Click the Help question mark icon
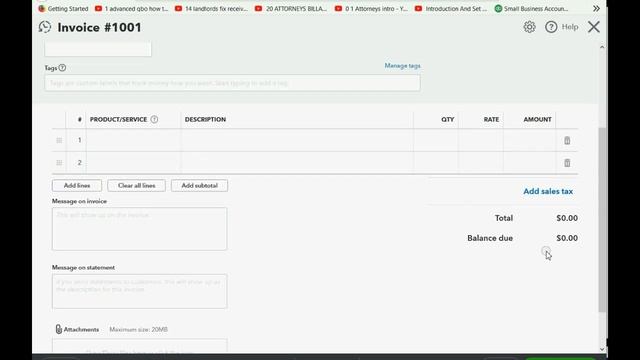Viewport: 640px width, 360px height. coord(551,27)
